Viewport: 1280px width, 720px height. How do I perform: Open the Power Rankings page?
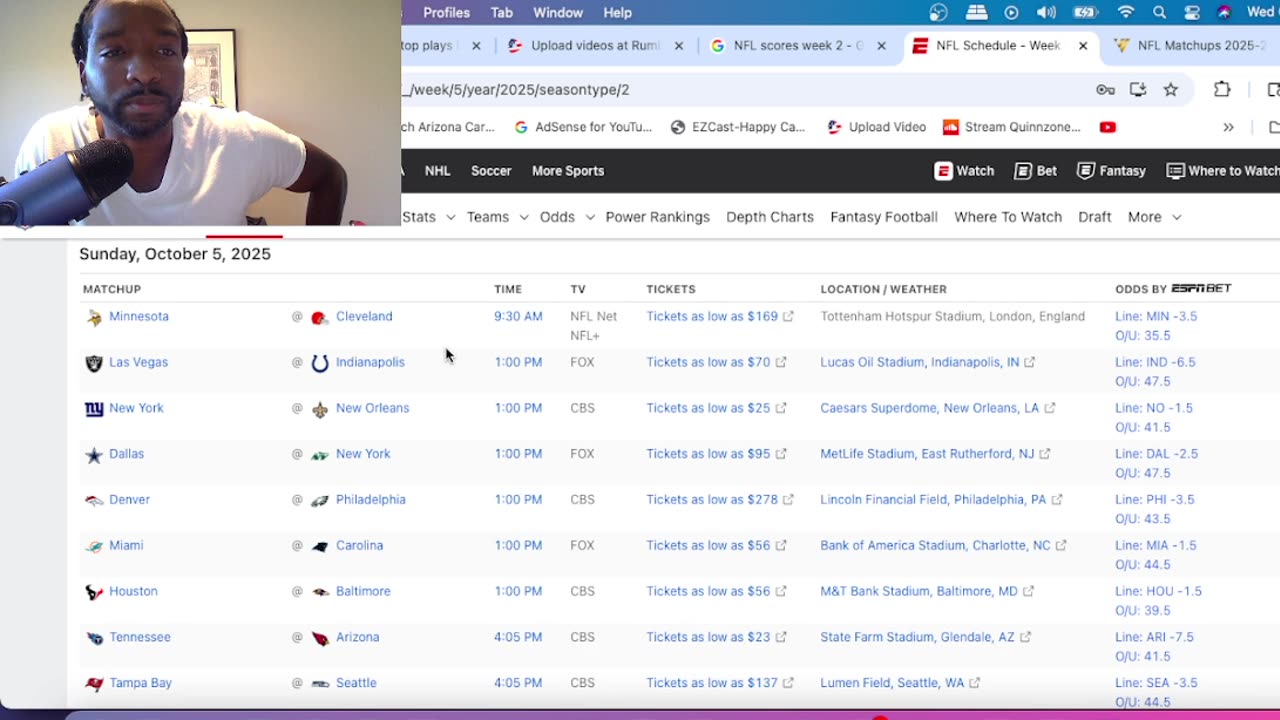tap(658, 217)
